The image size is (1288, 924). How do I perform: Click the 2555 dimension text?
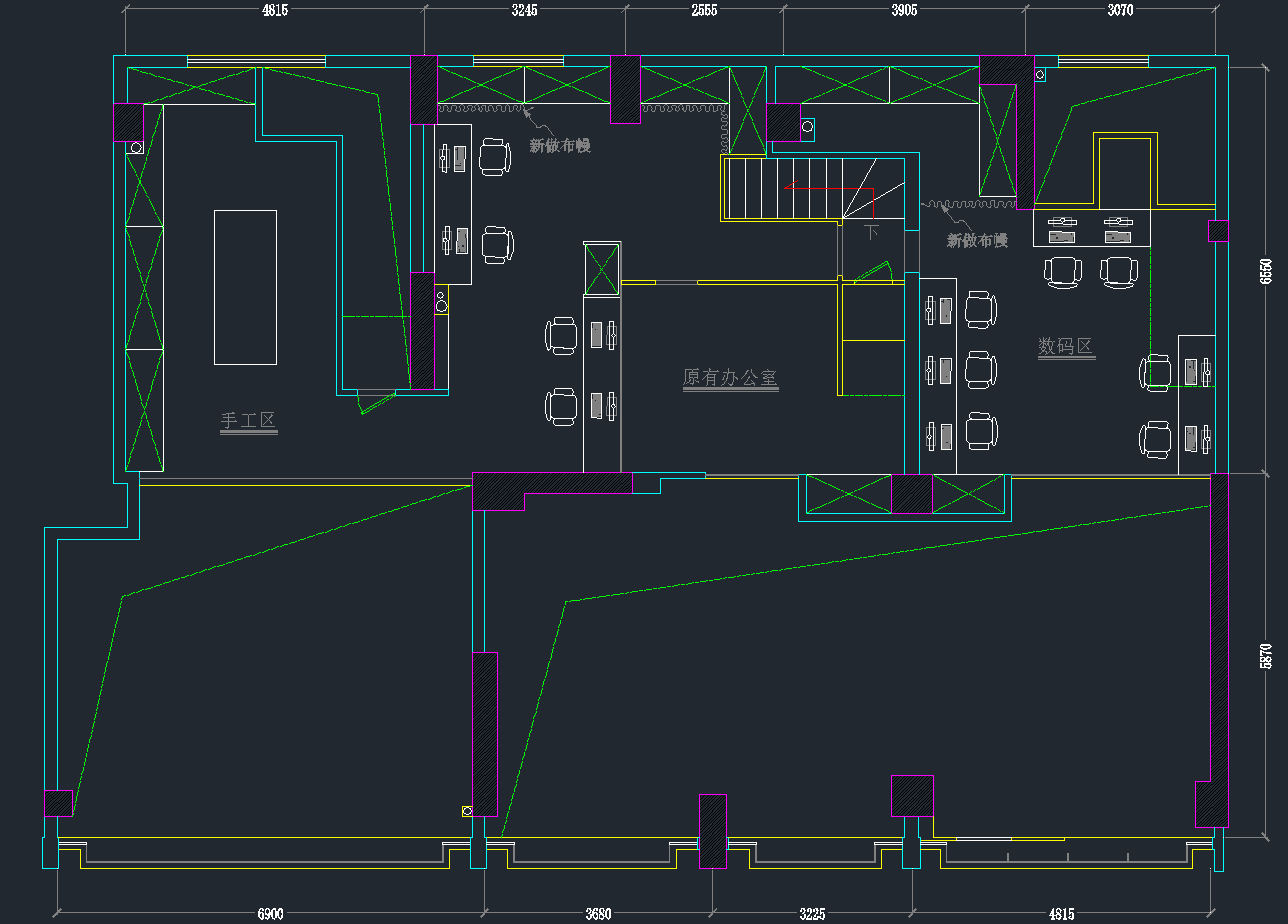(704, 10)
